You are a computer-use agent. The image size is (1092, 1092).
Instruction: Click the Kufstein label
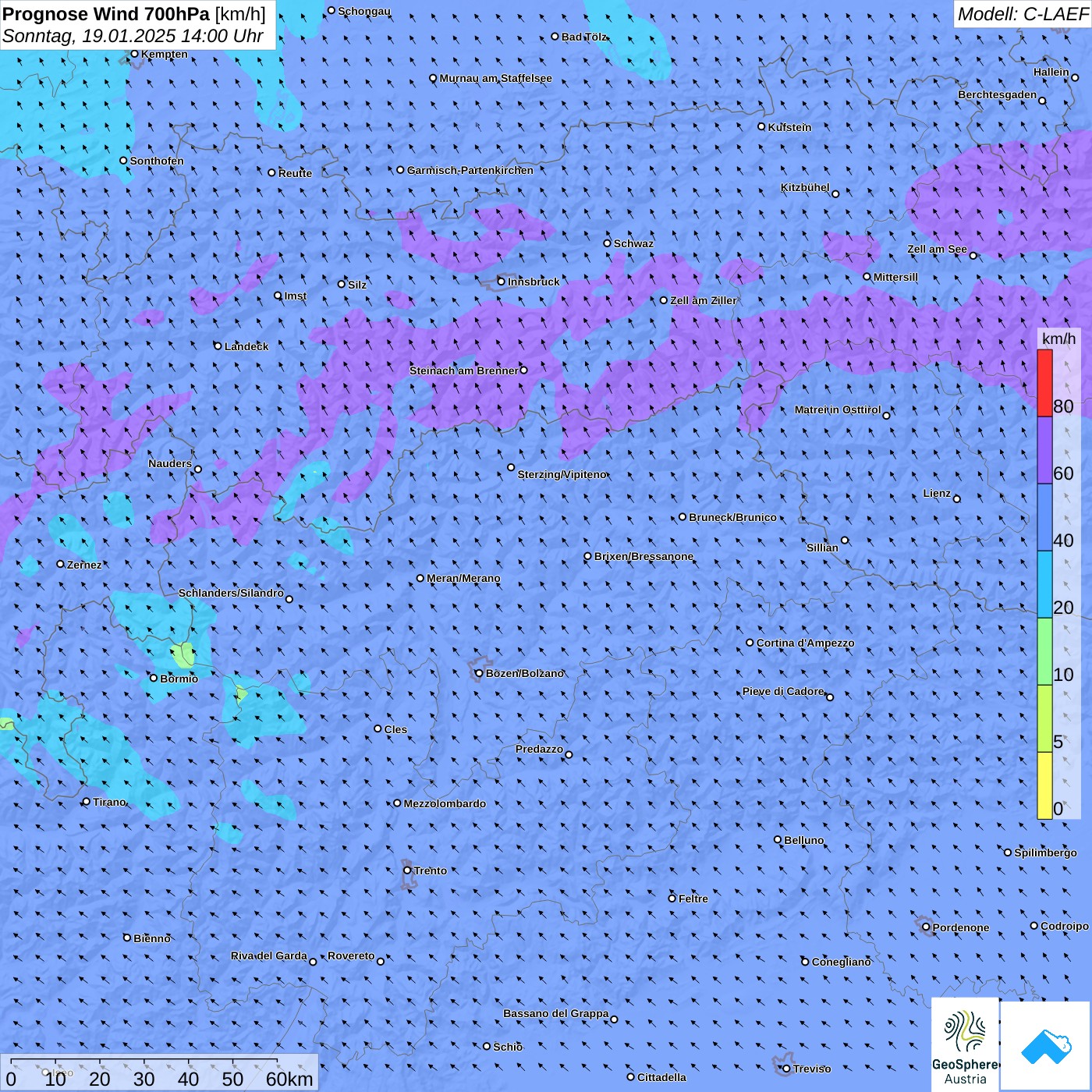(x=789, y=127)
